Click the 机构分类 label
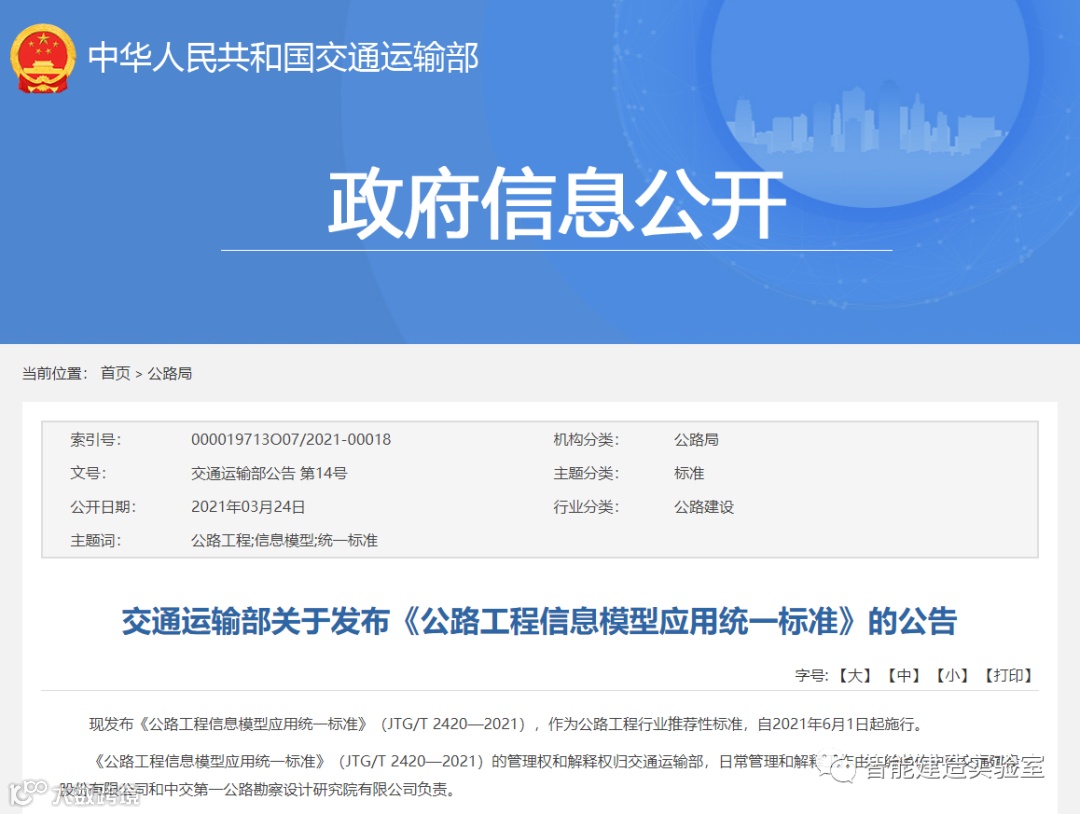 tap(586, 439)
